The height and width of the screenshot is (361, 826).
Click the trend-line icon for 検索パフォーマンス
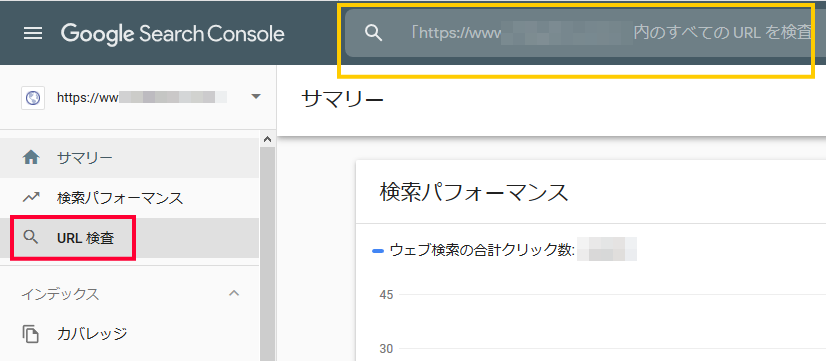31,198
